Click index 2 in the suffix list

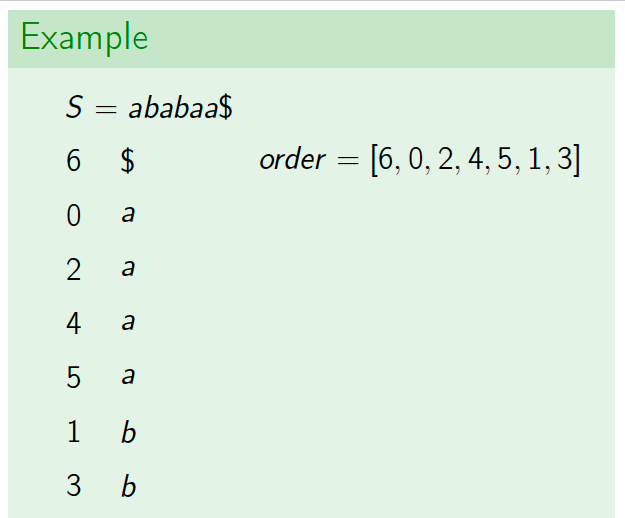click(x=74, y=270)
